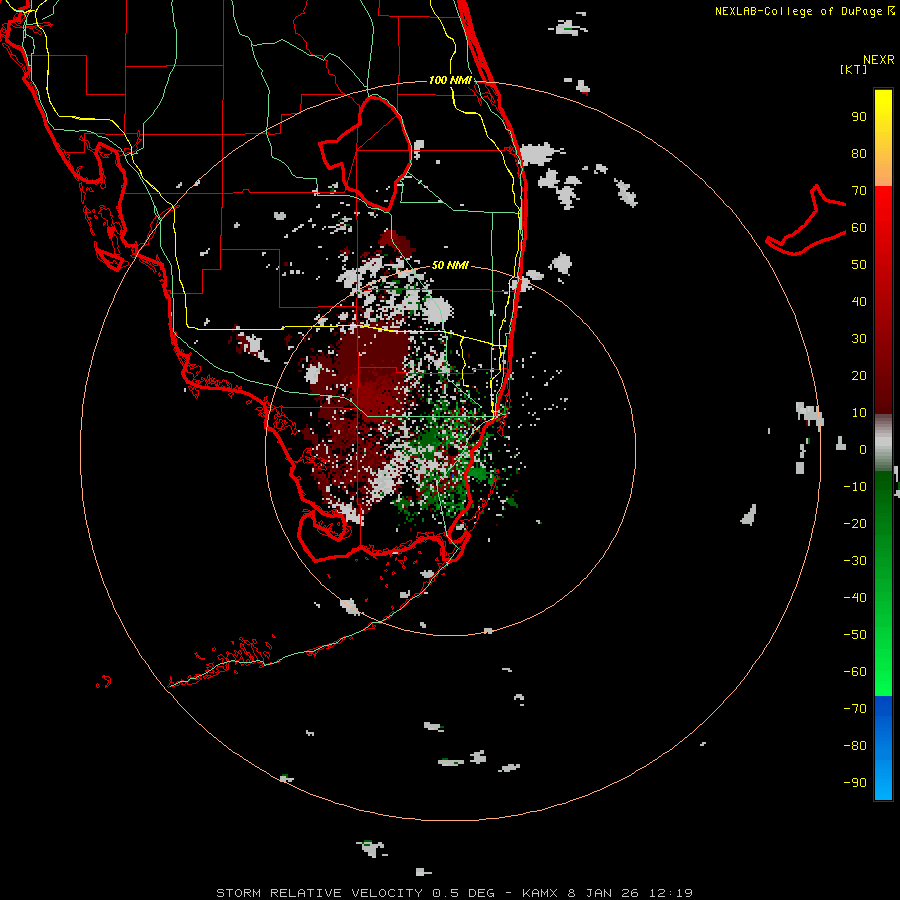The width and height of the screenshot is (900, 900).
Task: Click the 8 JAN 26 date text
Action: (x=603, y=893)
